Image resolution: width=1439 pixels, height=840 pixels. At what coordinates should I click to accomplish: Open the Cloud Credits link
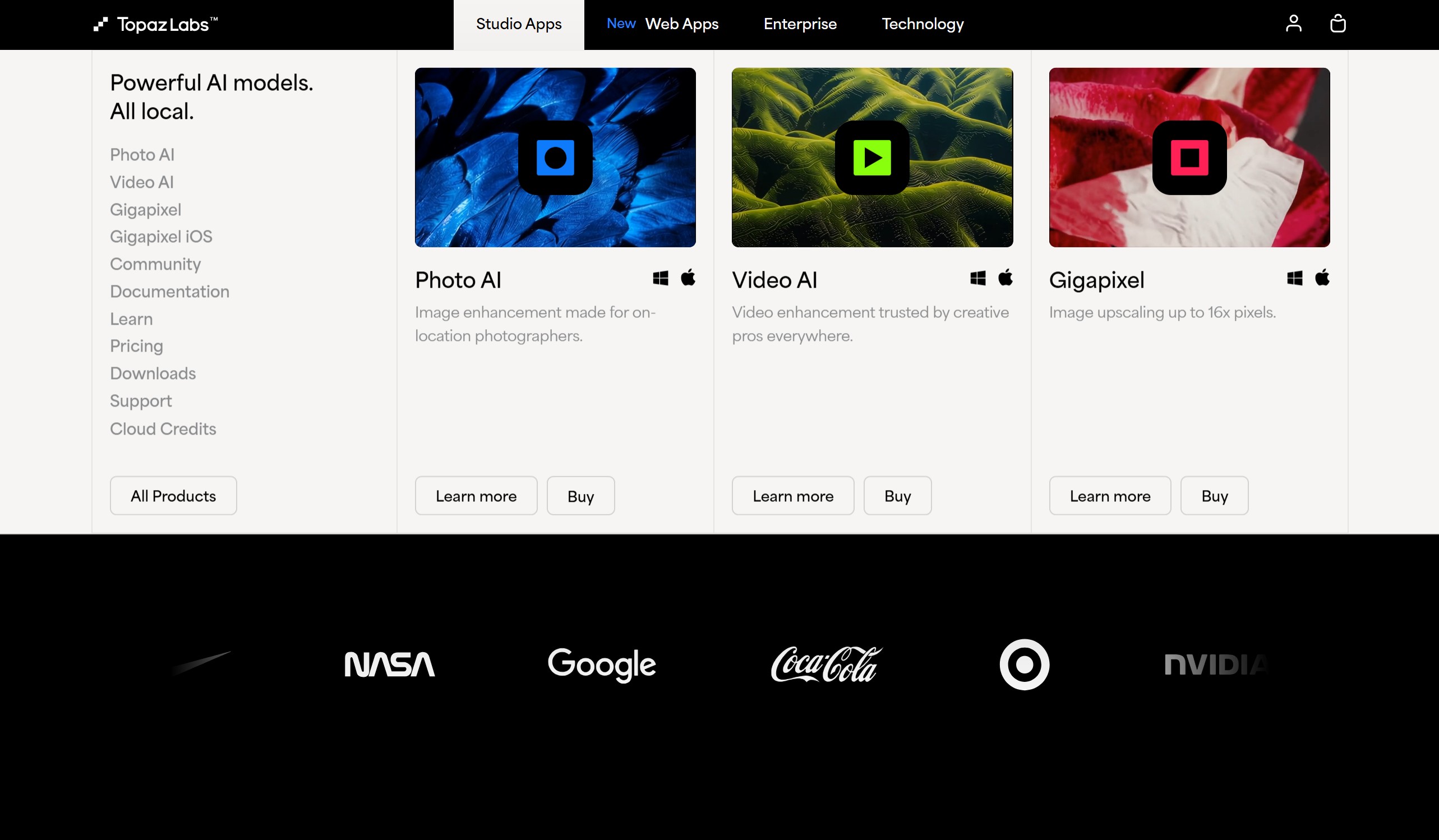[x=163, y=429]
